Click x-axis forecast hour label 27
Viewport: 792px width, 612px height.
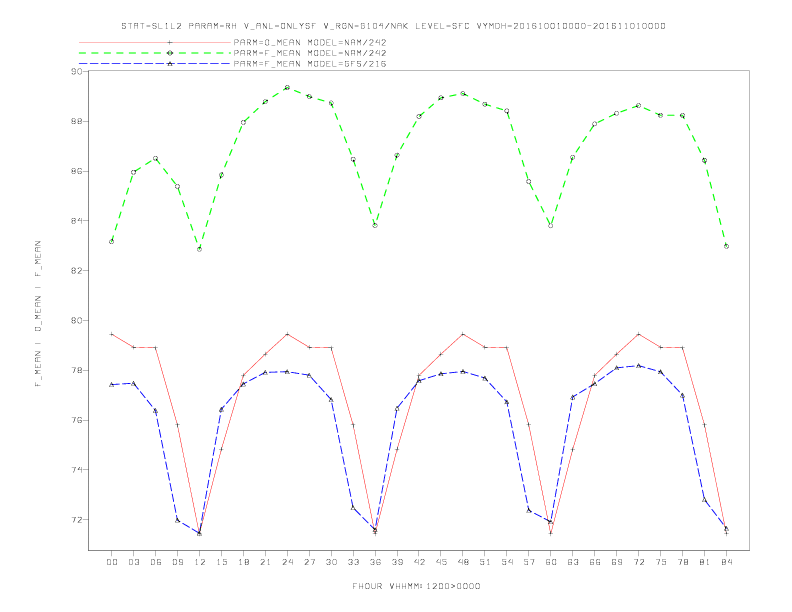pyautogui.click(x=309, y=562)
